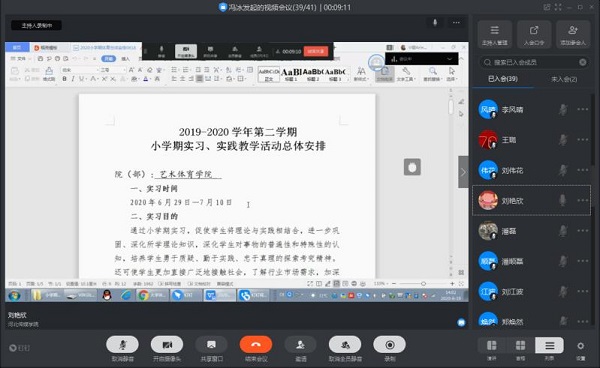Open more options for 潘顺磊
The width and height of the screenshot is (600, 368).
click(583, 261)
